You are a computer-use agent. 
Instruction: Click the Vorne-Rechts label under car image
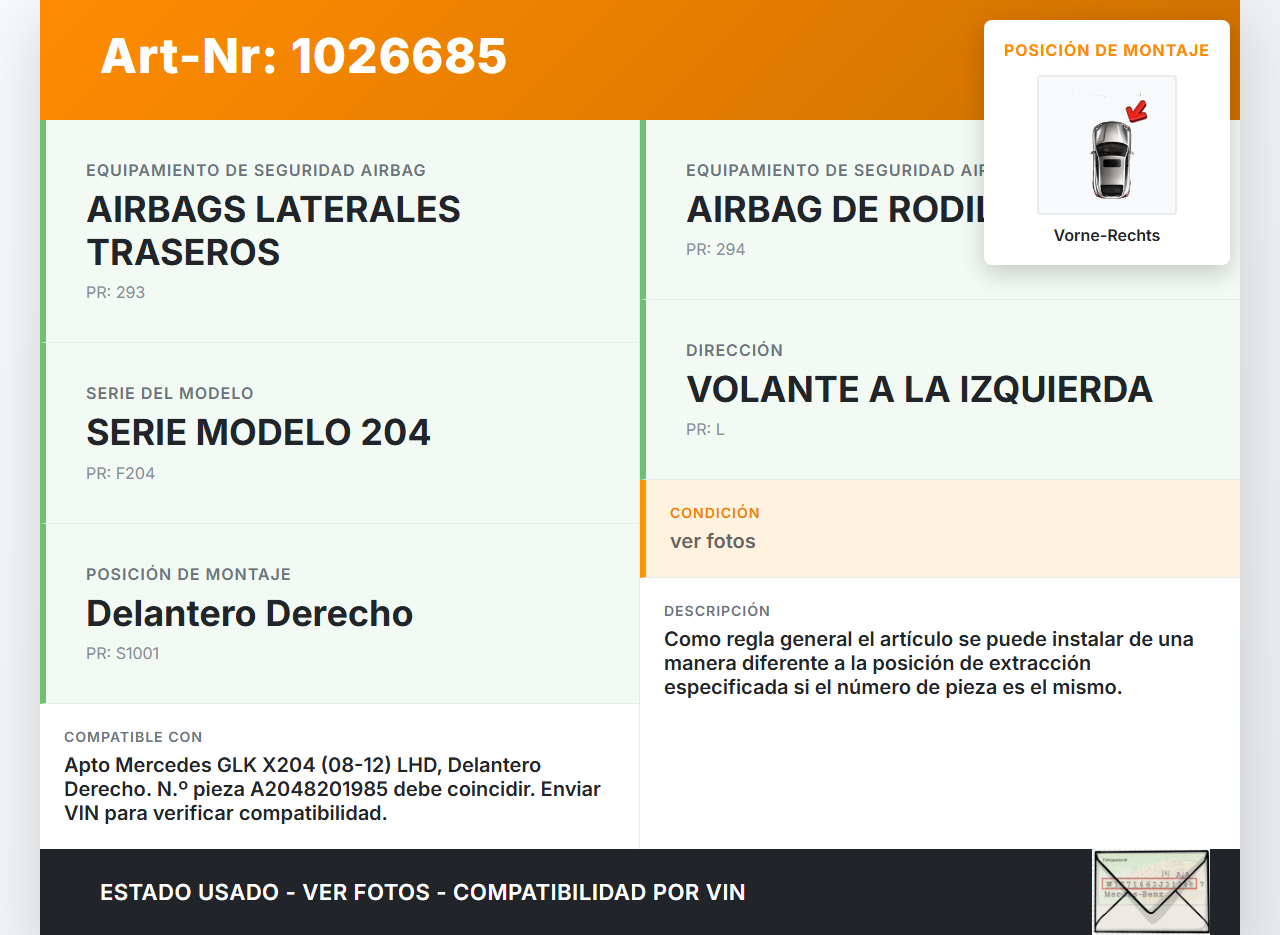[x=1106, y=236]
